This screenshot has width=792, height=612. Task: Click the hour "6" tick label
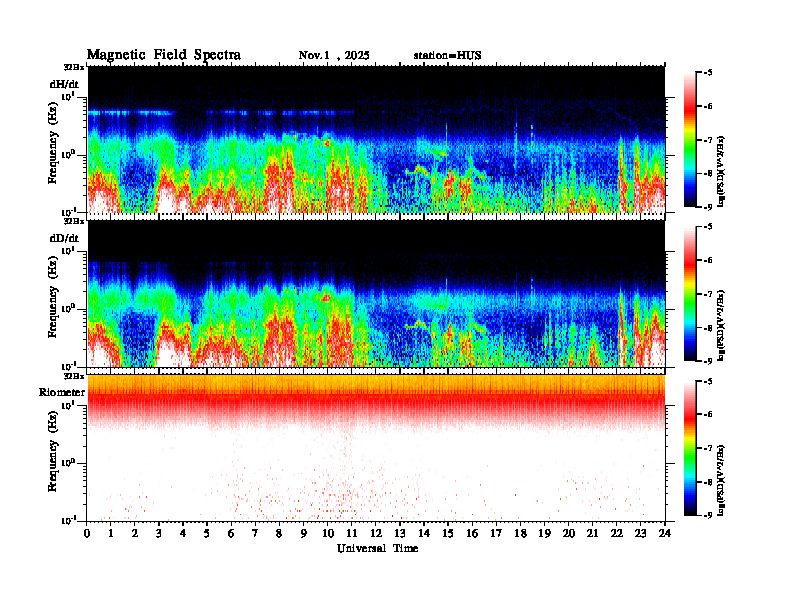tap(231, 533)
